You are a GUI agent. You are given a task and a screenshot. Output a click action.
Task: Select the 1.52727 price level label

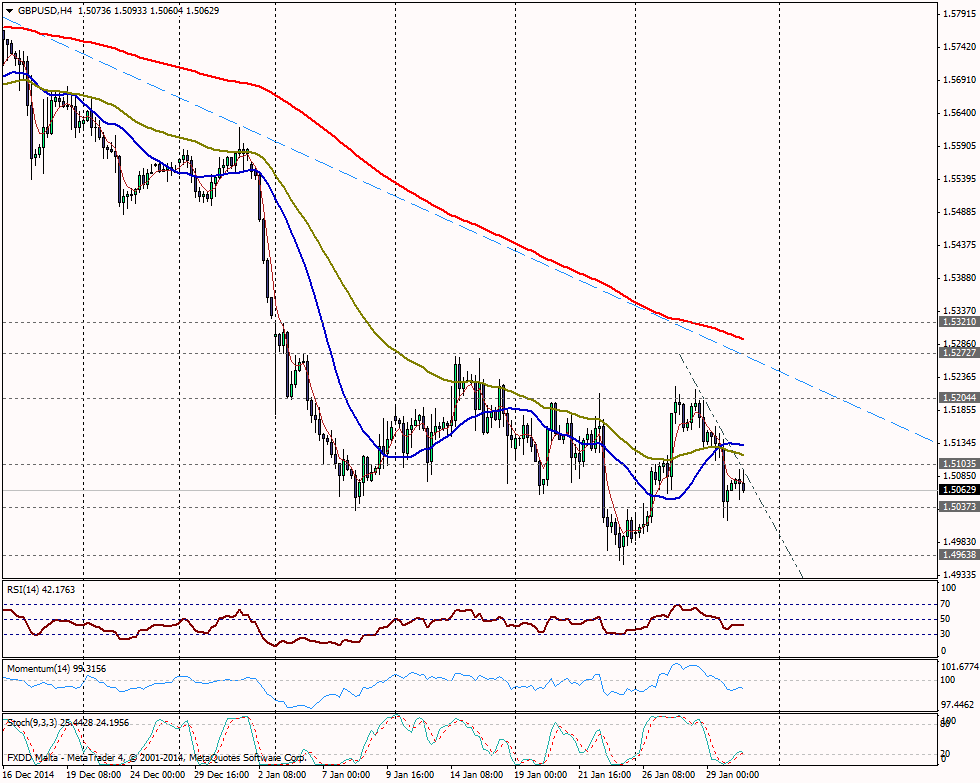click(x=957, y=353)
